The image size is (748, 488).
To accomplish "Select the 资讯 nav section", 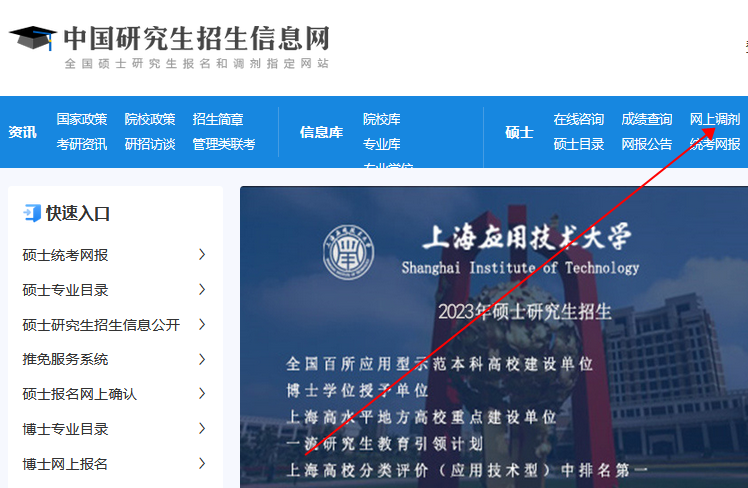I will click(22, 132).
